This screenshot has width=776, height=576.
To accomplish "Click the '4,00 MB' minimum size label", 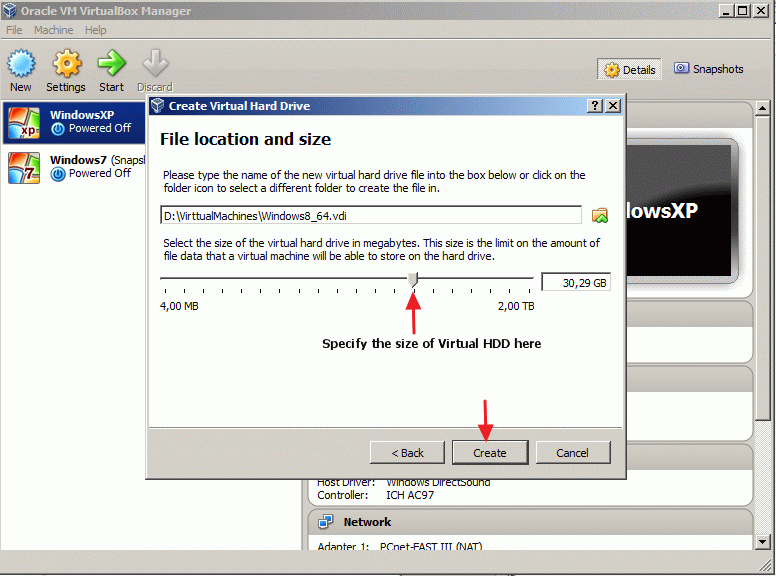I will coord(179,306).
